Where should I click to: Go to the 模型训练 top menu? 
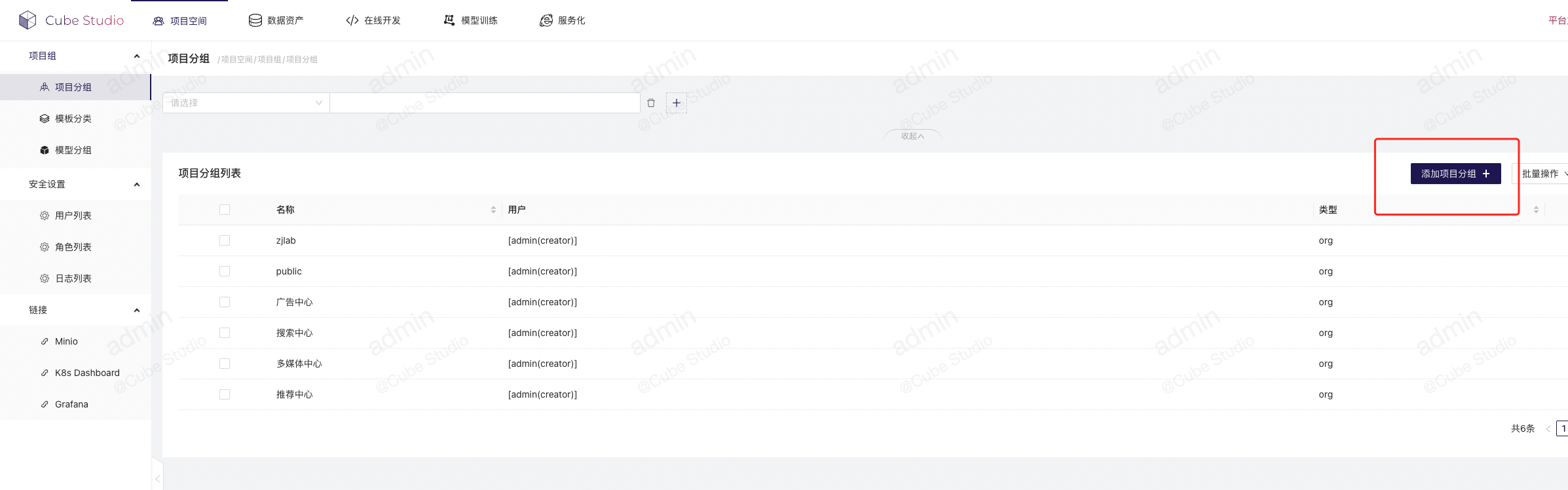click(x=470, y=20)
